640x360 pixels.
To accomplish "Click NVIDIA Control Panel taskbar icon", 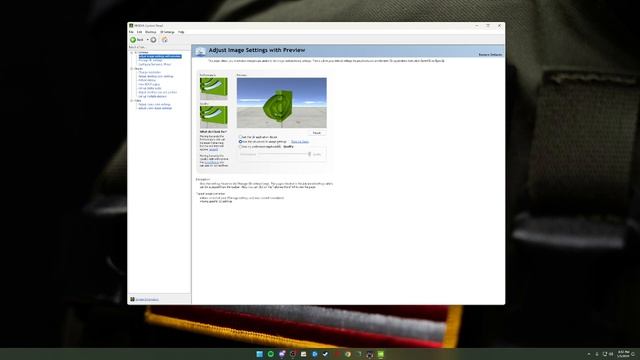I will 381,354.
